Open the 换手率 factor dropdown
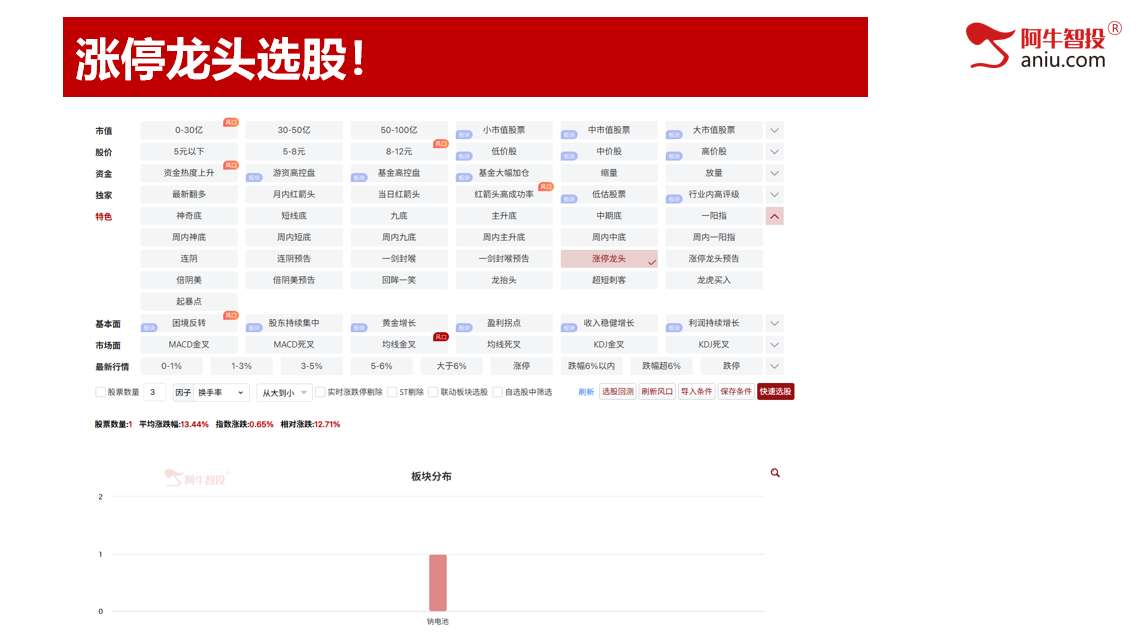 coord(221,392)
